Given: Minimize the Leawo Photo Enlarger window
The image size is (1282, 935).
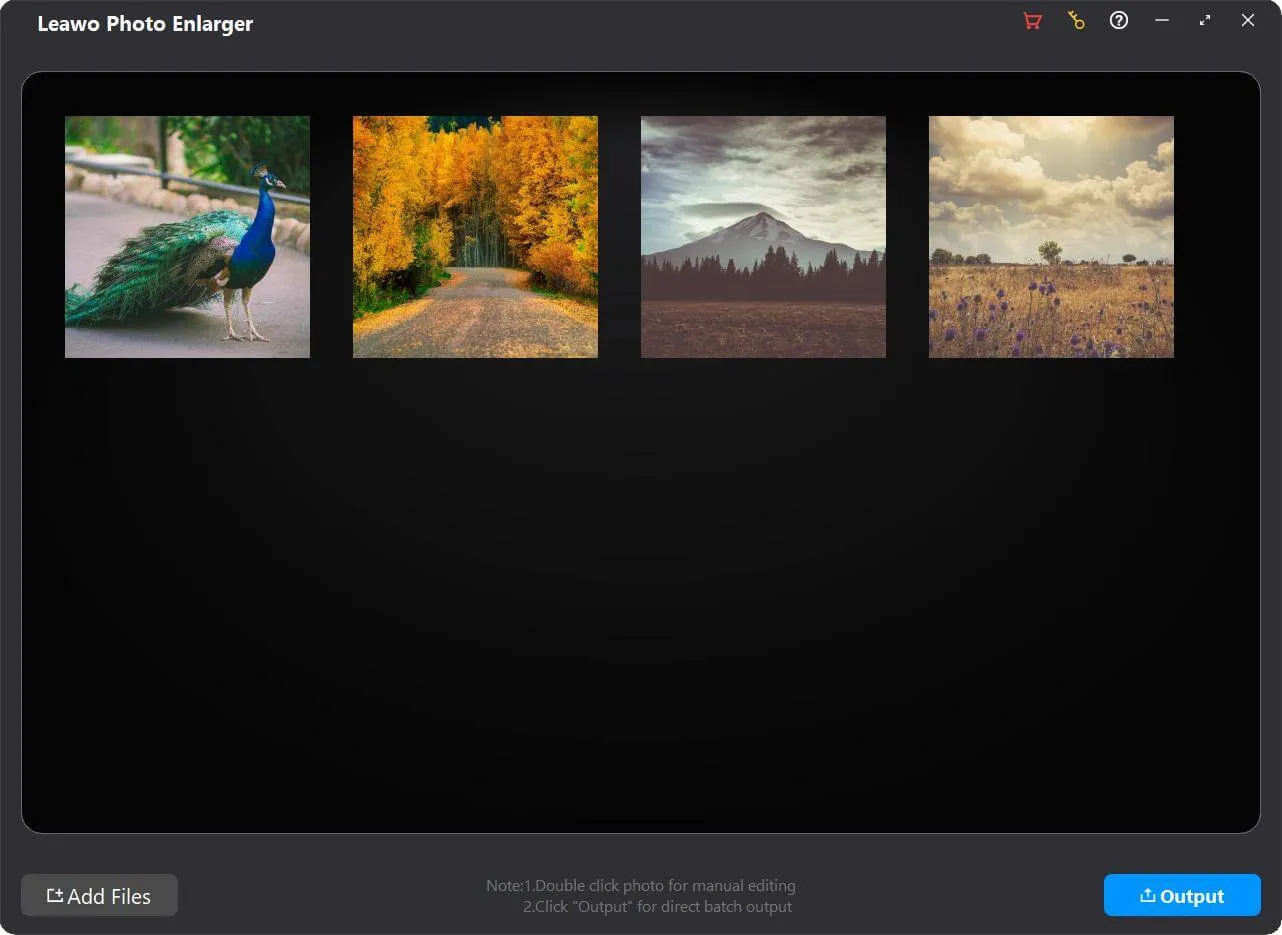Looking at the screenshot, I should click(x=1162, y=20).
